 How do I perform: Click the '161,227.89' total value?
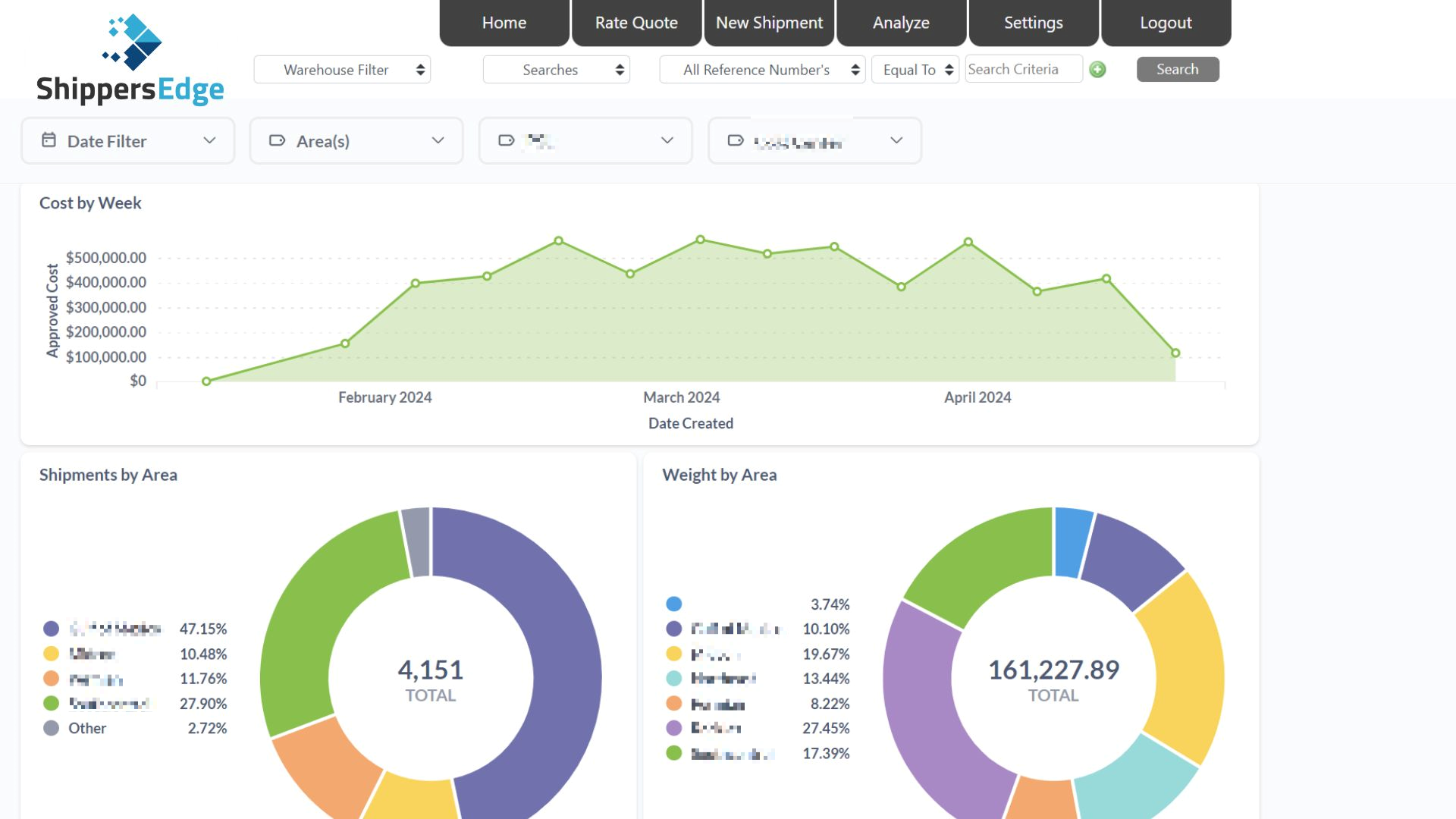tap(1053, 670)
